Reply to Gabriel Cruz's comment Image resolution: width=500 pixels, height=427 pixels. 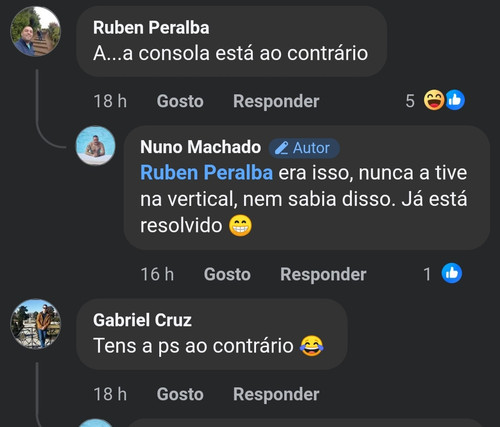(276, 394)
